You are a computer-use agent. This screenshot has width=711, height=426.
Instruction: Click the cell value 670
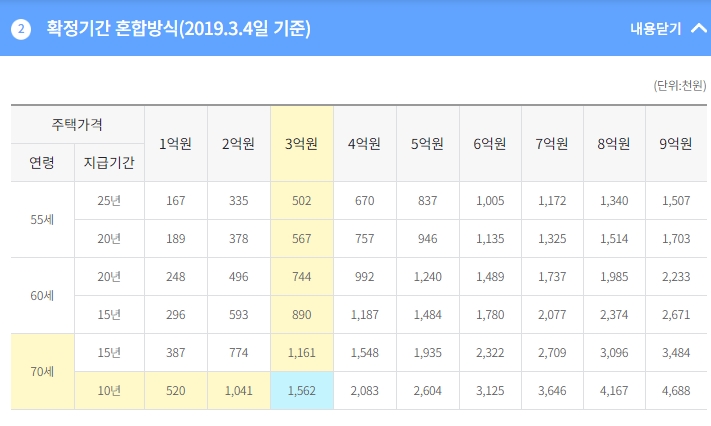coord(365,201)
